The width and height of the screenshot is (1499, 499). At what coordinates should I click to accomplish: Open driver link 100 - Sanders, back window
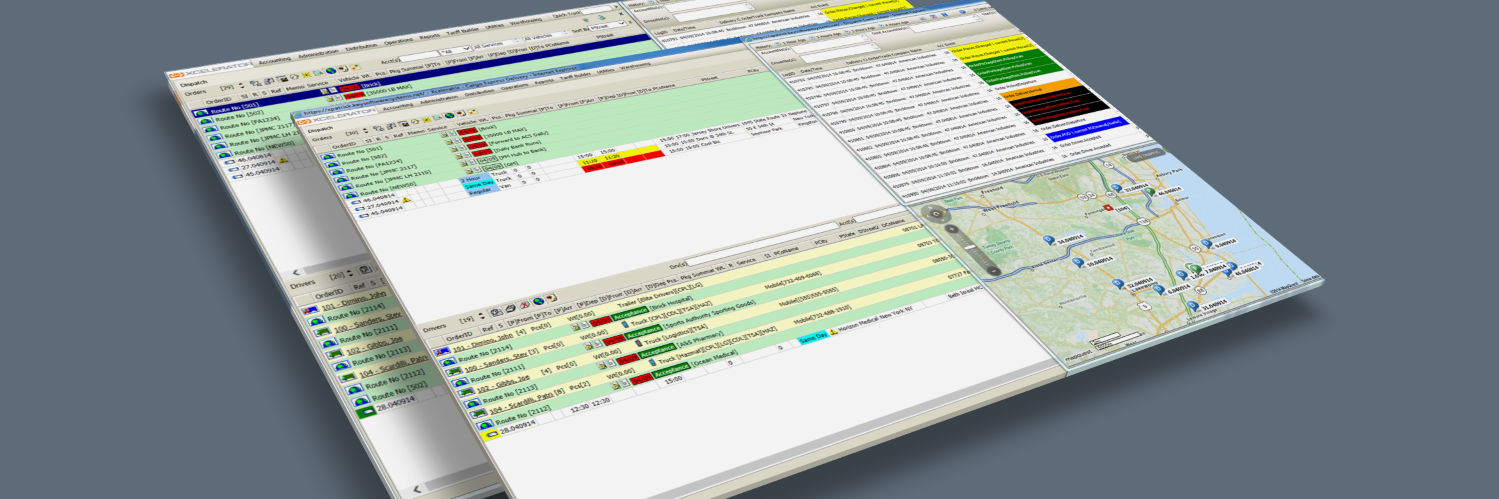pos(366,322)
